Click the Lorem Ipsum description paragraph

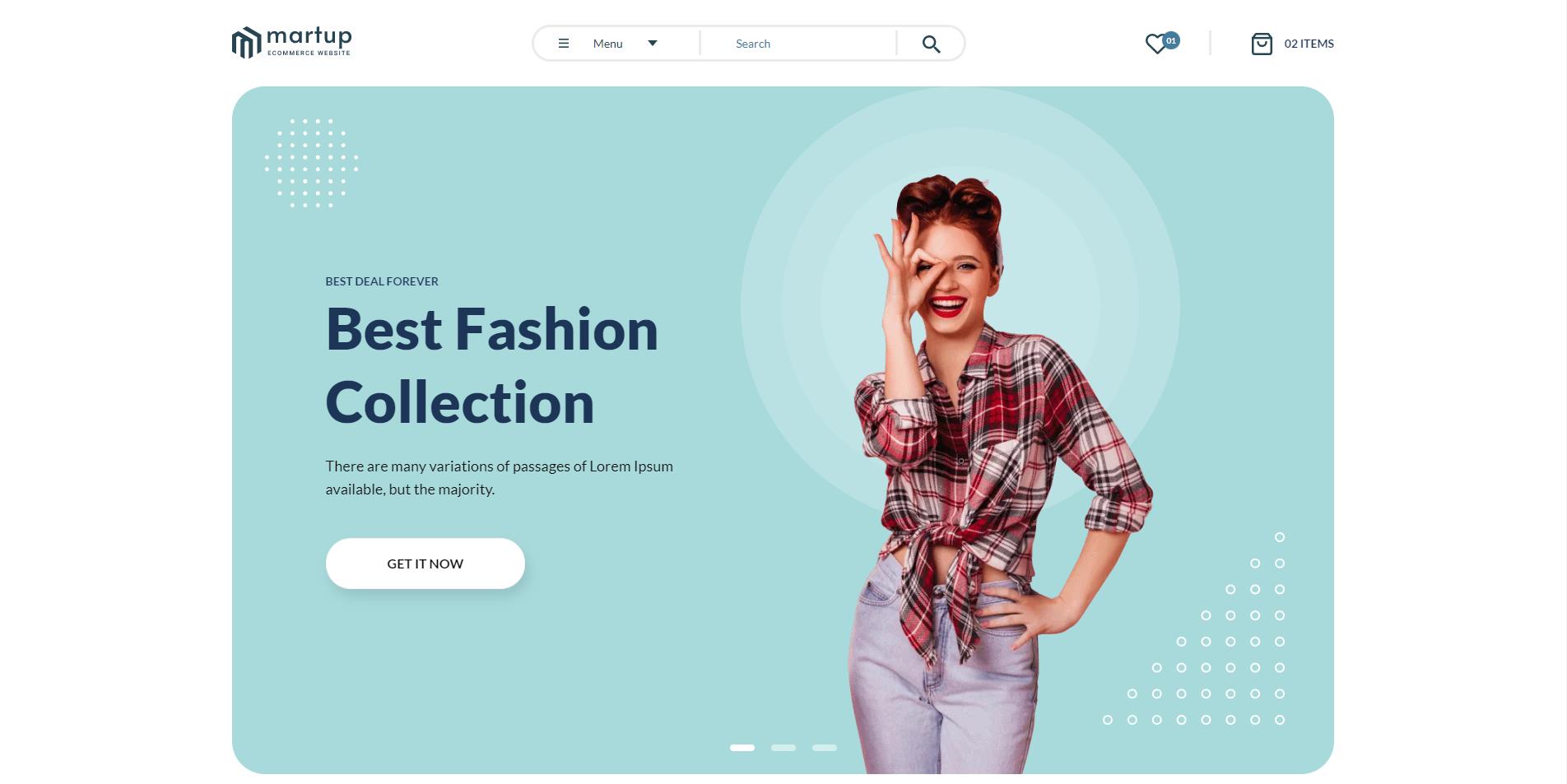(x=499, y=477)
